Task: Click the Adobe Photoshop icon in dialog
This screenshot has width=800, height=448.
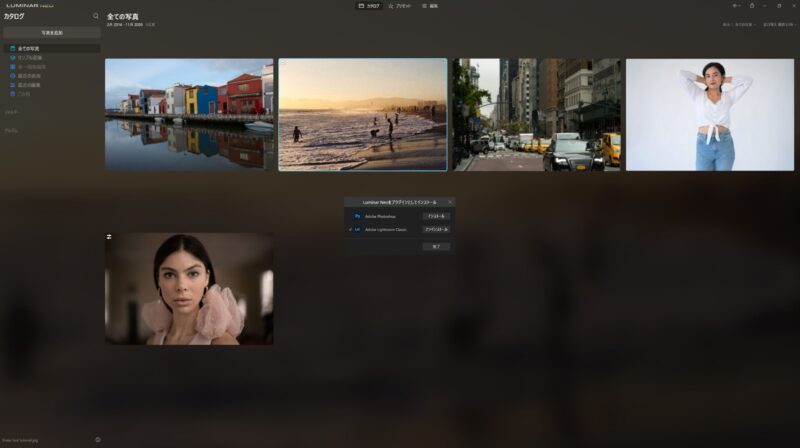Action: click(x=357, y=216)
